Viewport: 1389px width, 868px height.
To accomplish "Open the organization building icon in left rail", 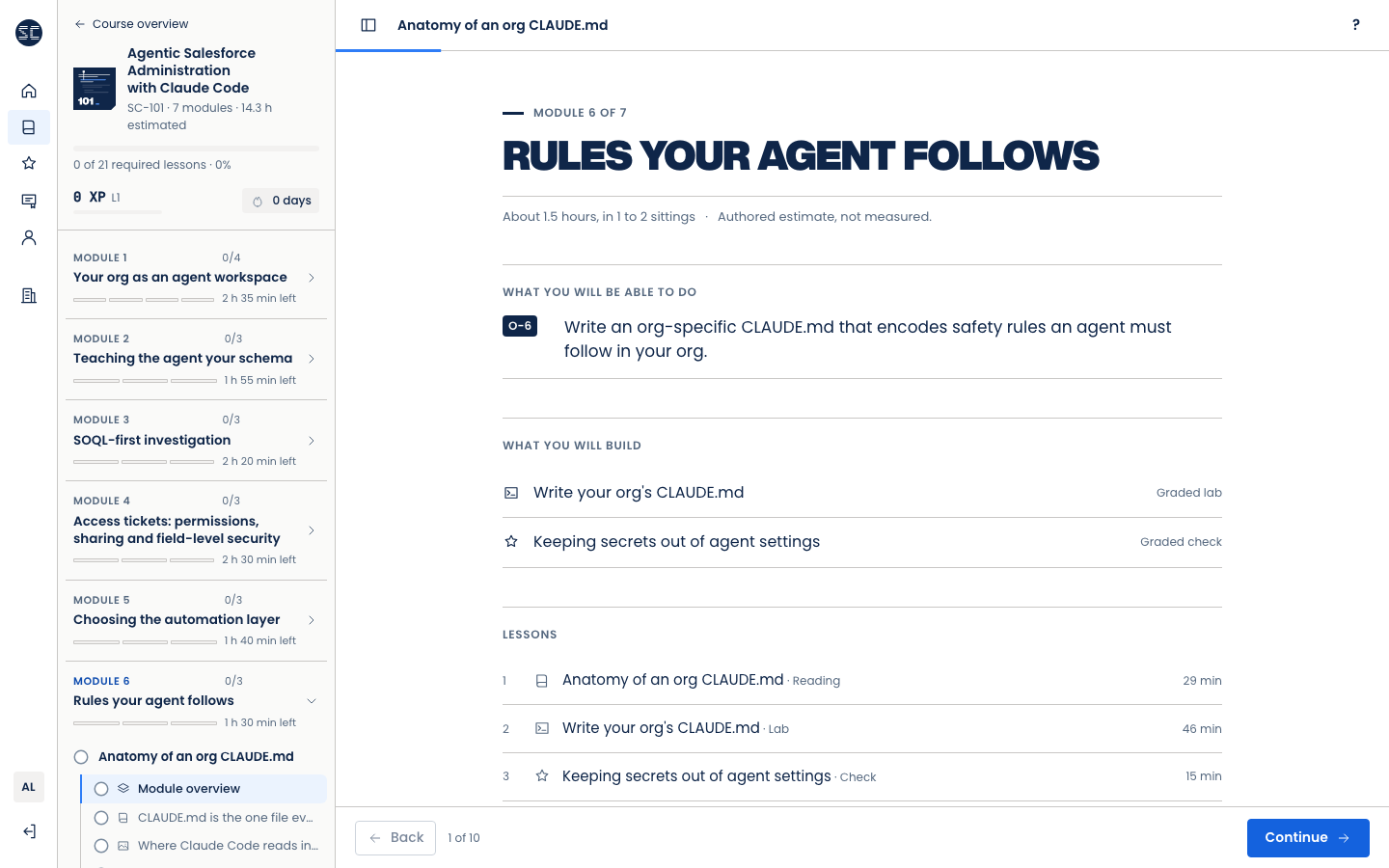I will point(29,296).
